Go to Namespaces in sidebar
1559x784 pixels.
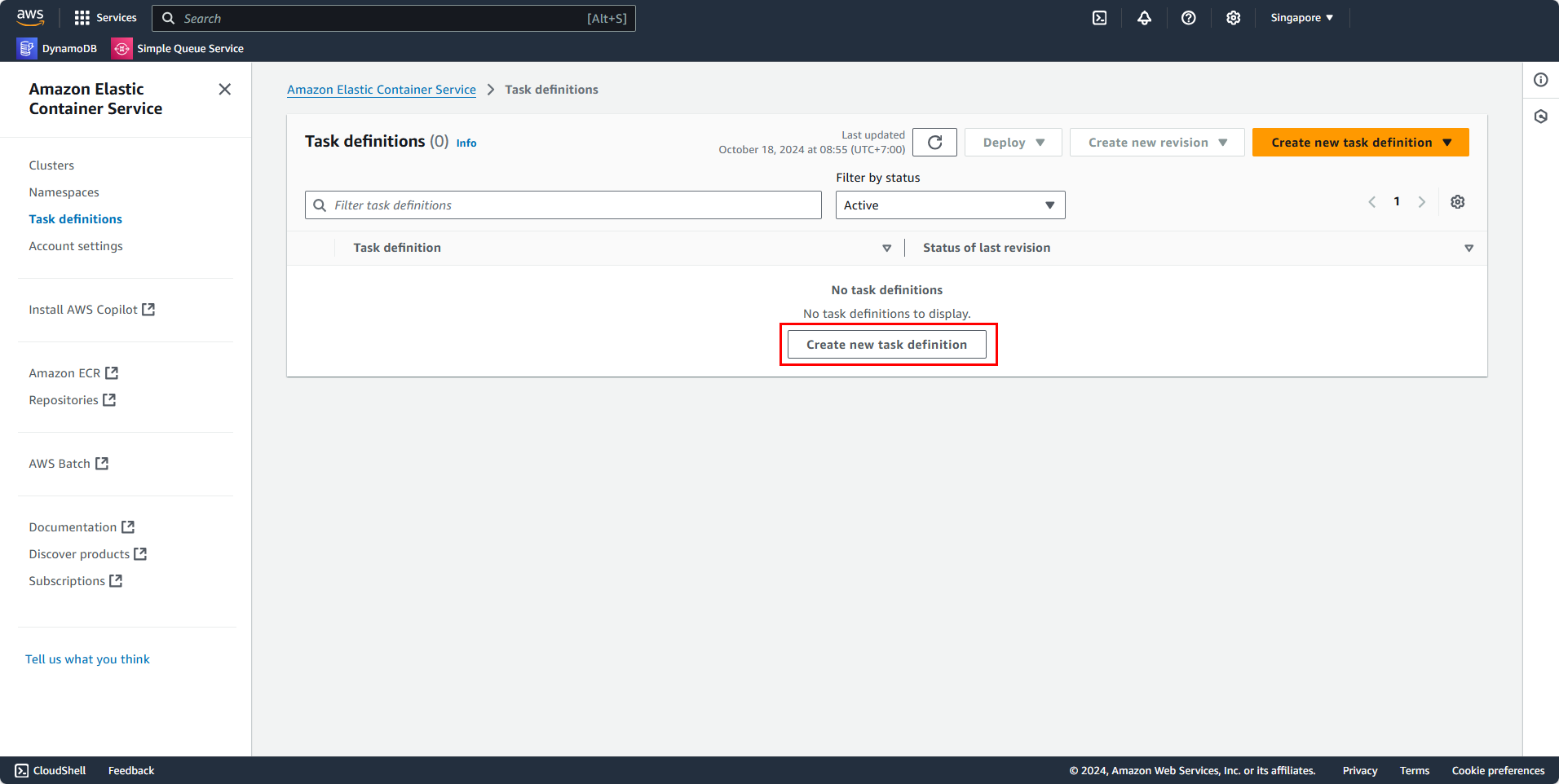(64, 192)
